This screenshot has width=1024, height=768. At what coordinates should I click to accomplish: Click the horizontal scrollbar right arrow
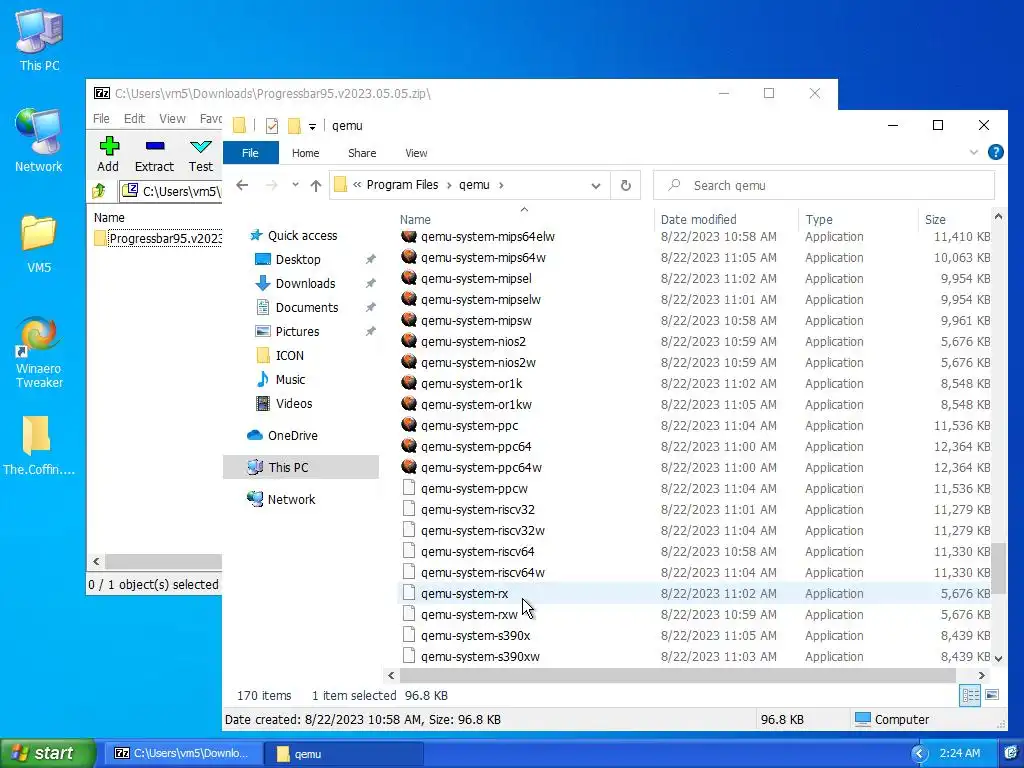982,675
